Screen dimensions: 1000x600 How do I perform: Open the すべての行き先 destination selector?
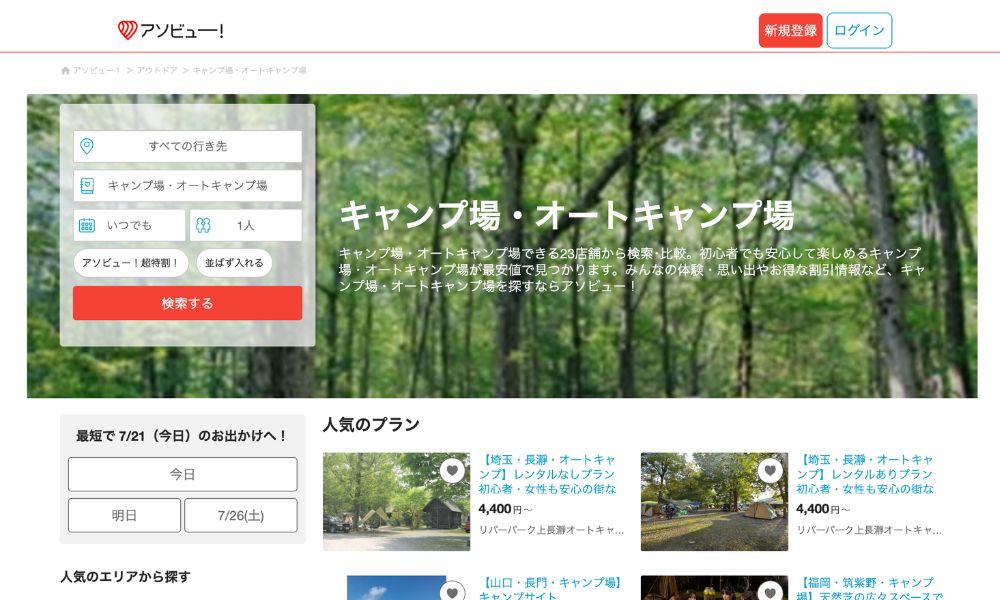coord(188,146)
